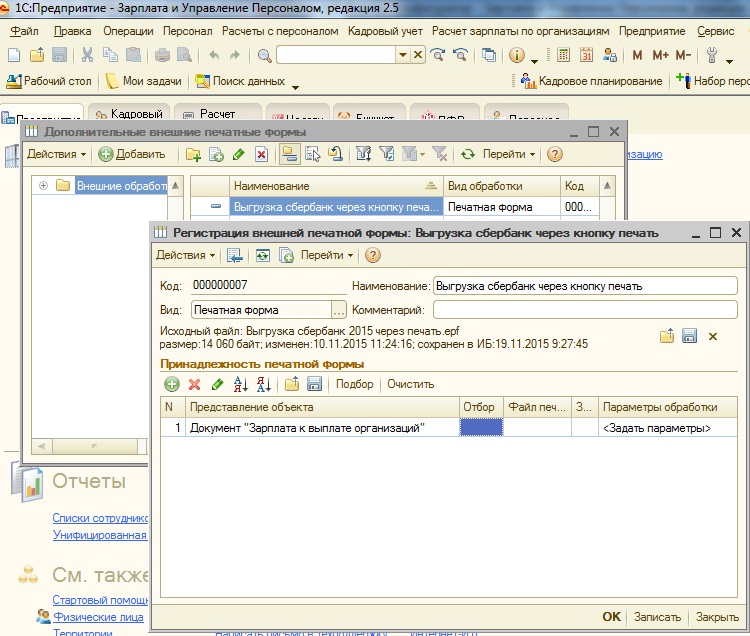
Task: Click the load file folder icon near source file
Action: 667,336
